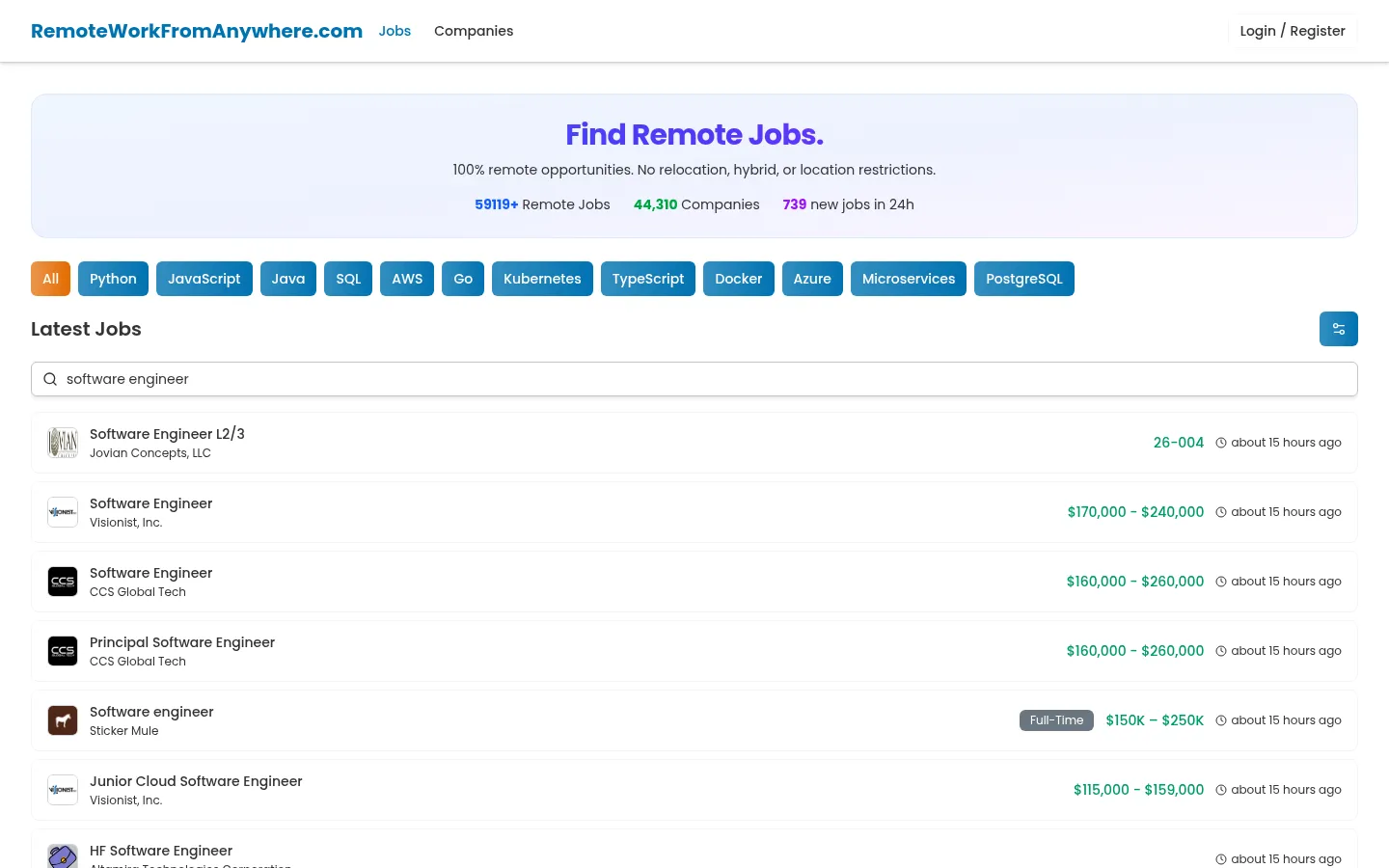Image resolution: width=1389 pixels, height=868 pixels.
Task: Filter jobs by Azure tag
Action: [x=812, y=279]
